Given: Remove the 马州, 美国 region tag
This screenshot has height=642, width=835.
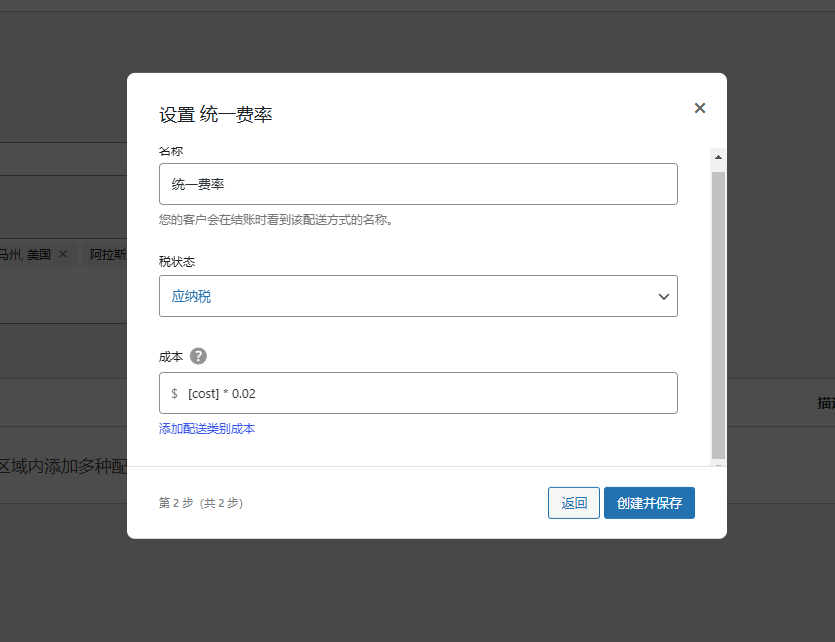Looking at the screenshot, I should 63,254.
